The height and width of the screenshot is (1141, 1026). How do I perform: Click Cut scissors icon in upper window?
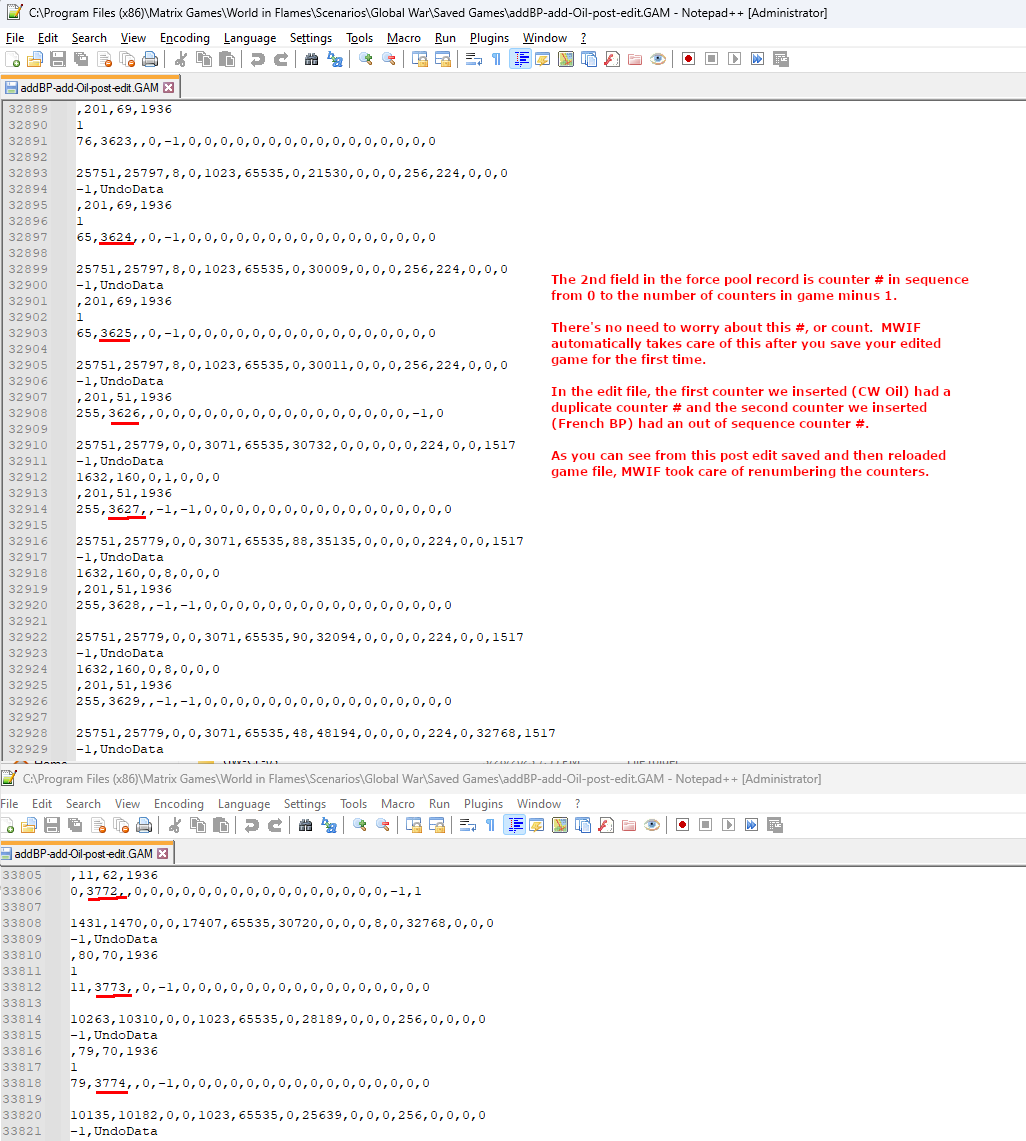pyautogui.click(x=181, y=60)
